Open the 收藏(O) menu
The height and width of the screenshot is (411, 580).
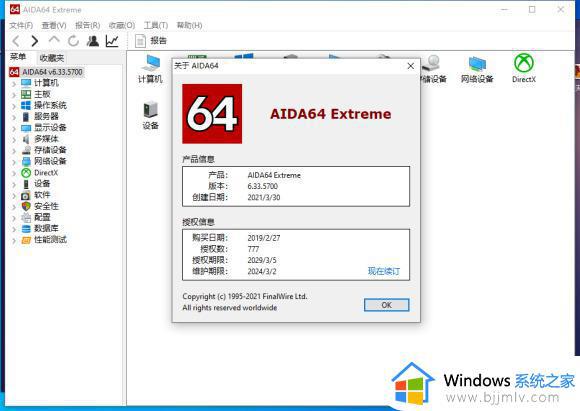tap(121, 25)
